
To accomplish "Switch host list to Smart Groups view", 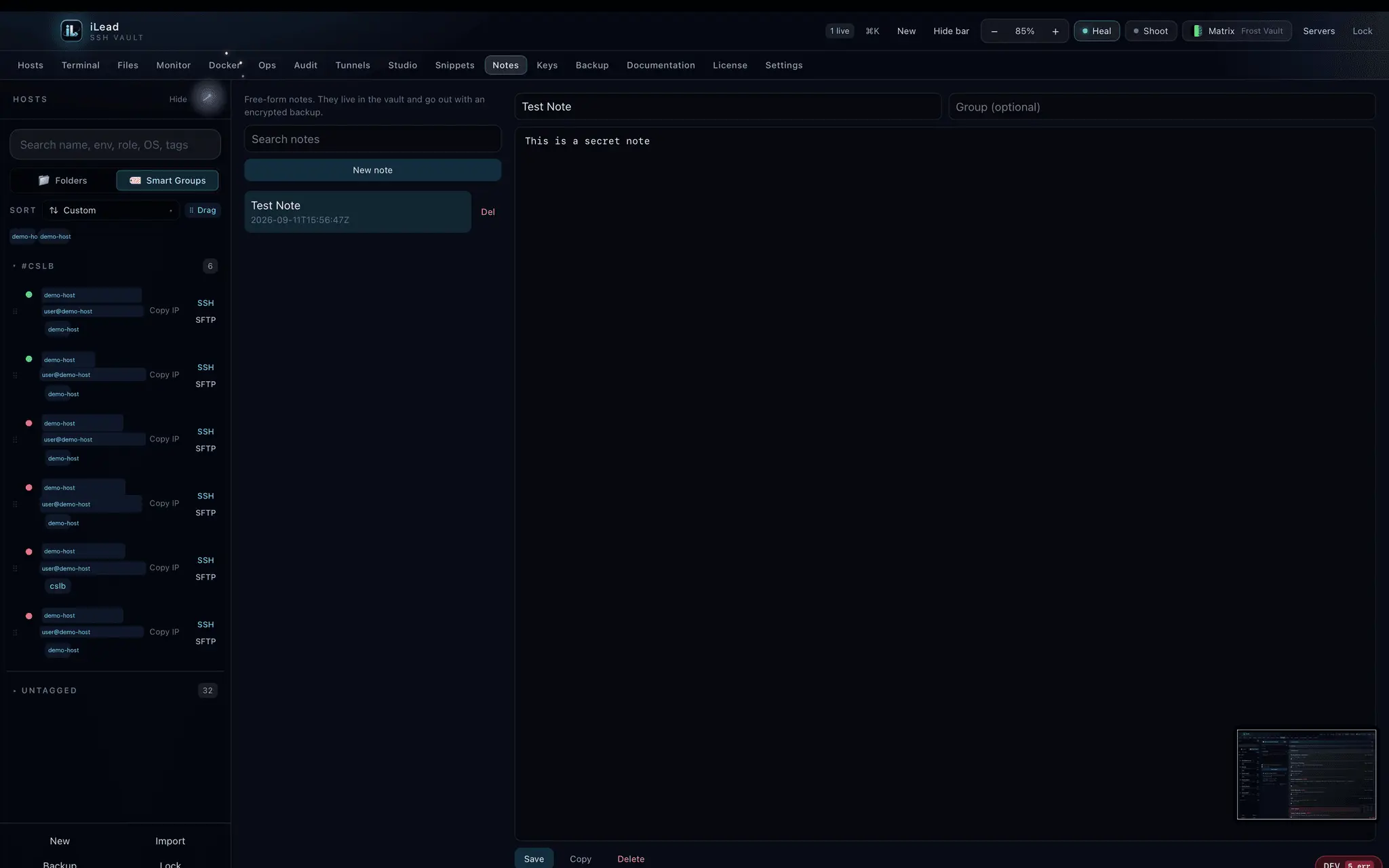I will click(x=168, y=180).
